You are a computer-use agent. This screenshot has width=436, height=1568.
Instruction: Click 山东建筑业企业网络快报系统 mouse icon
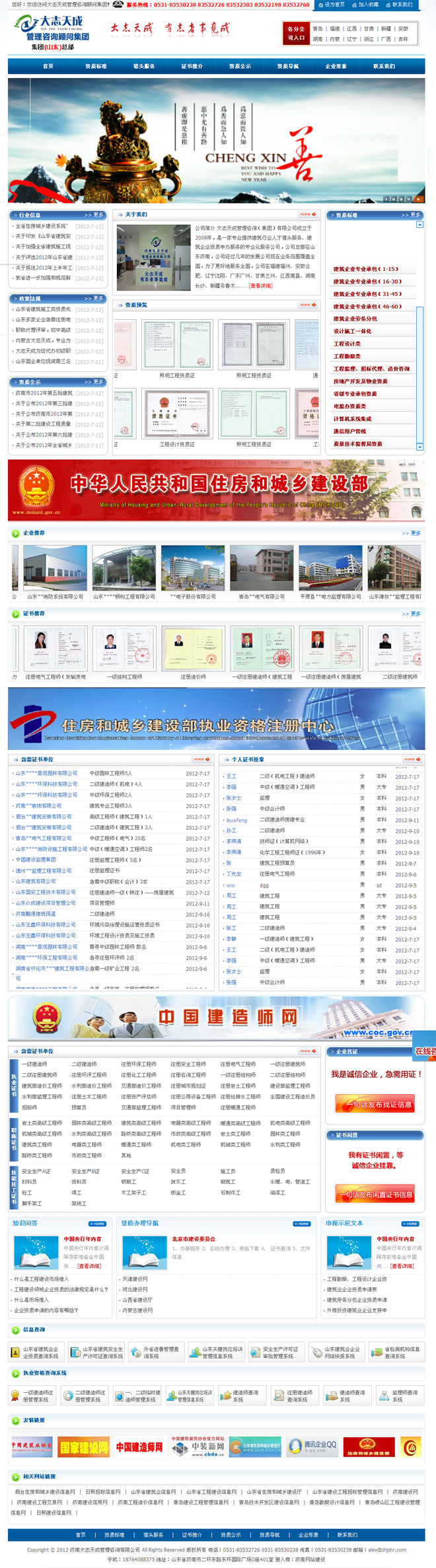[316, 1353]
